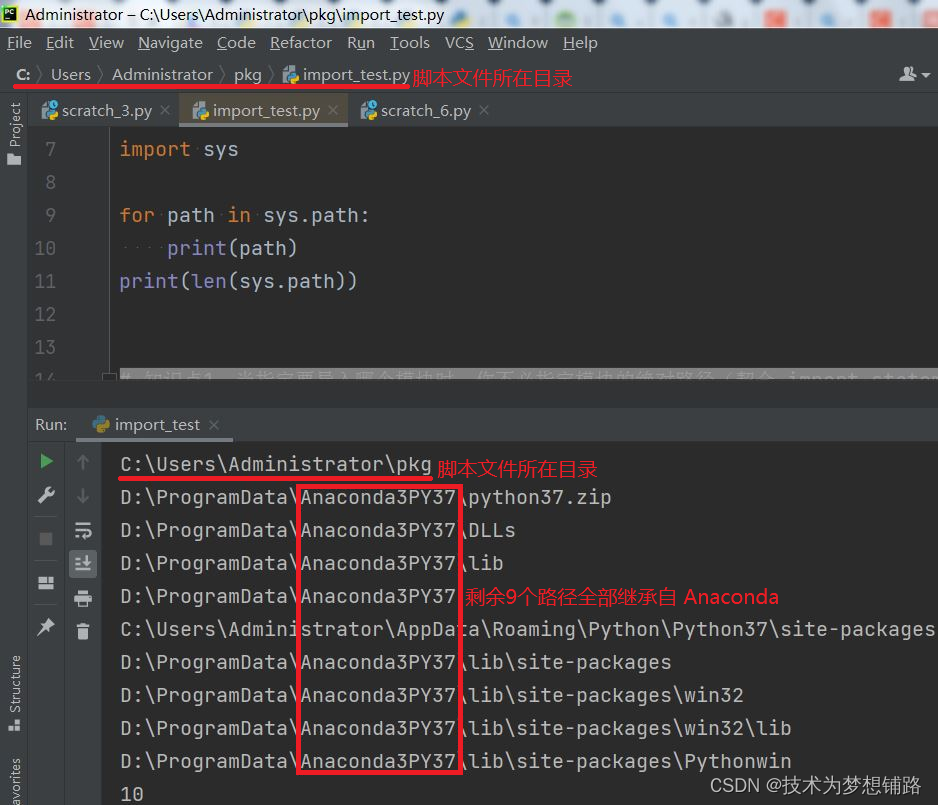Click the Down the stack trace arrow
This screenshot has height=805, width=938.
[83, 496]
